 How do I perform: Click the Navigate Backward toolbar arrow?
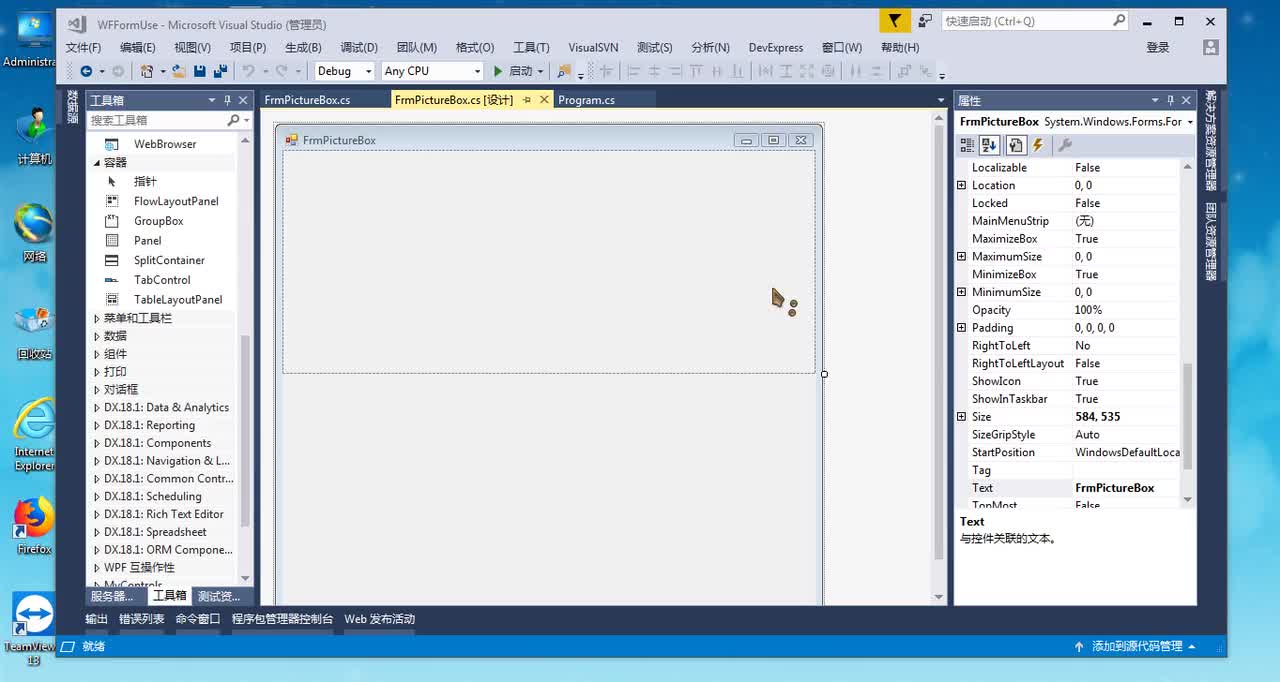pos(86,71)
